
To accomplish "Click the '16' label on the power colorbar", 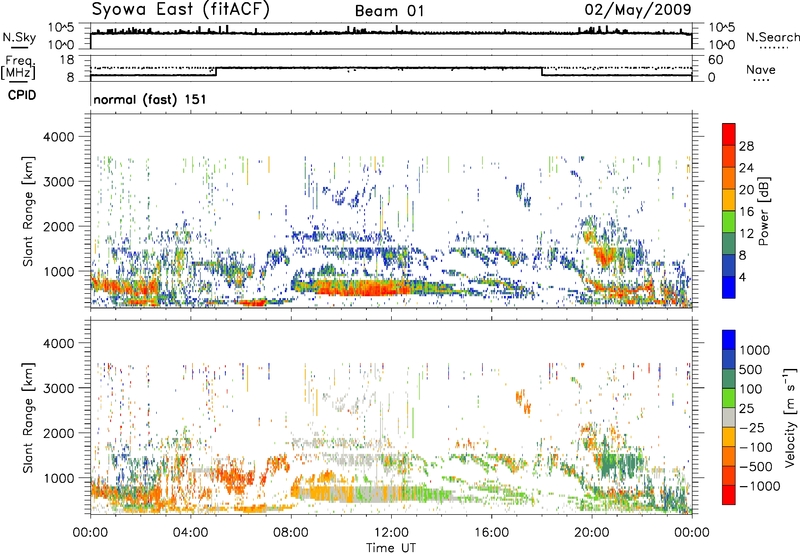I will (746, 212).
